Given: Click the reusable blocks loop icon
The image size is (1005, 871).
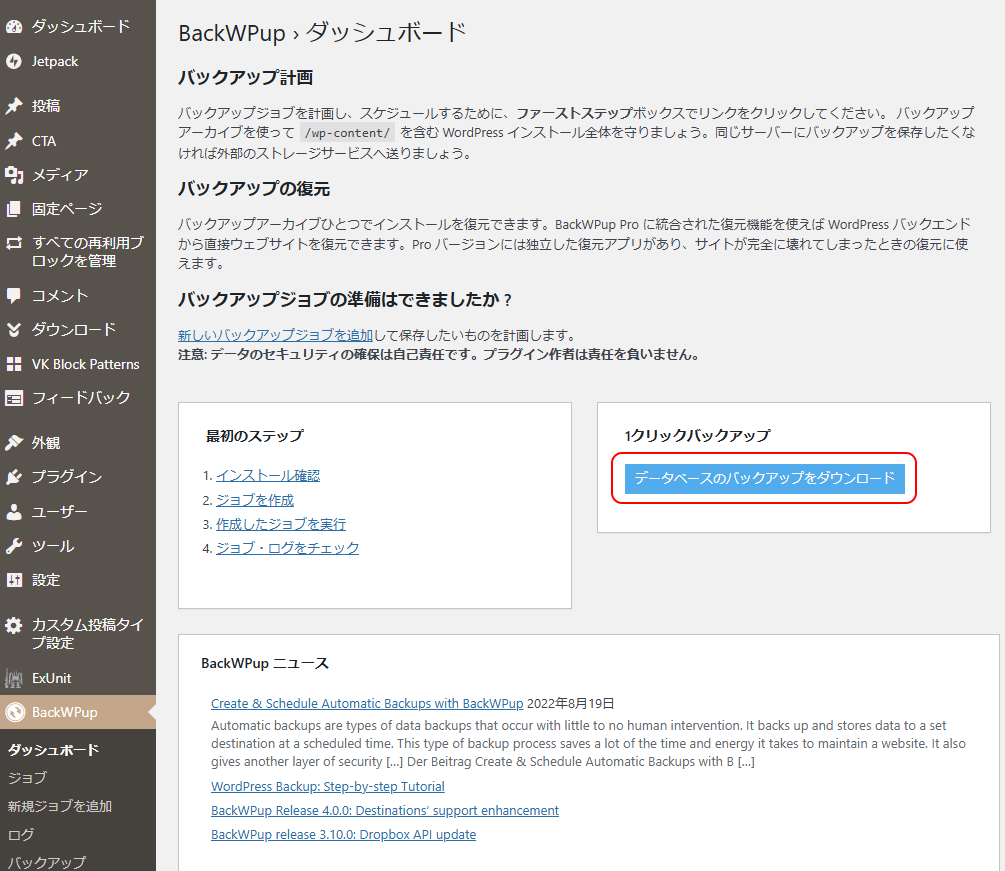Looking at the screenshot, I should tap(14, 243).
